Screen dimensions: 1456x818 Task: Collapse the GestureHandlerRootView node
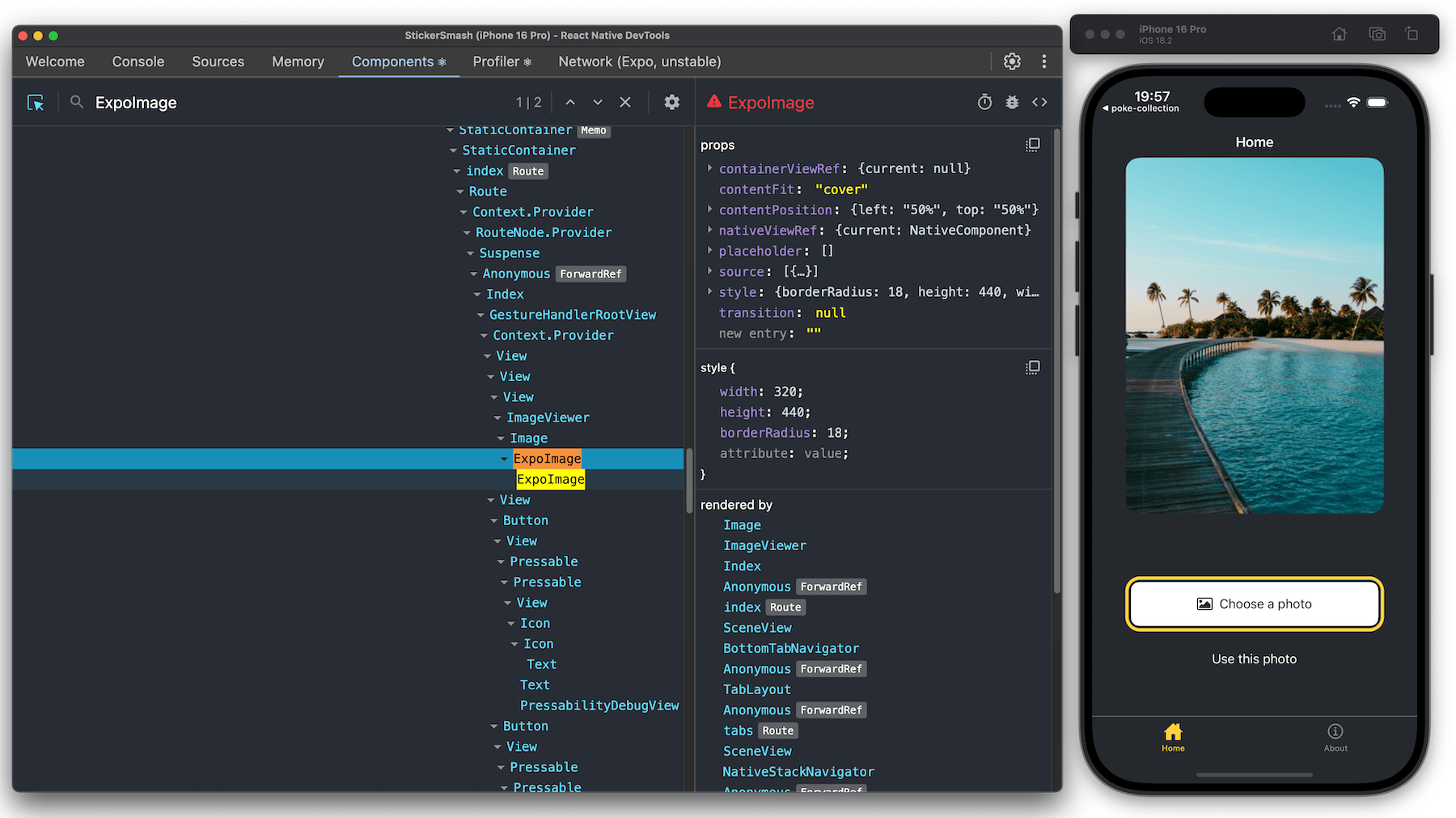[x=480, y=315]
